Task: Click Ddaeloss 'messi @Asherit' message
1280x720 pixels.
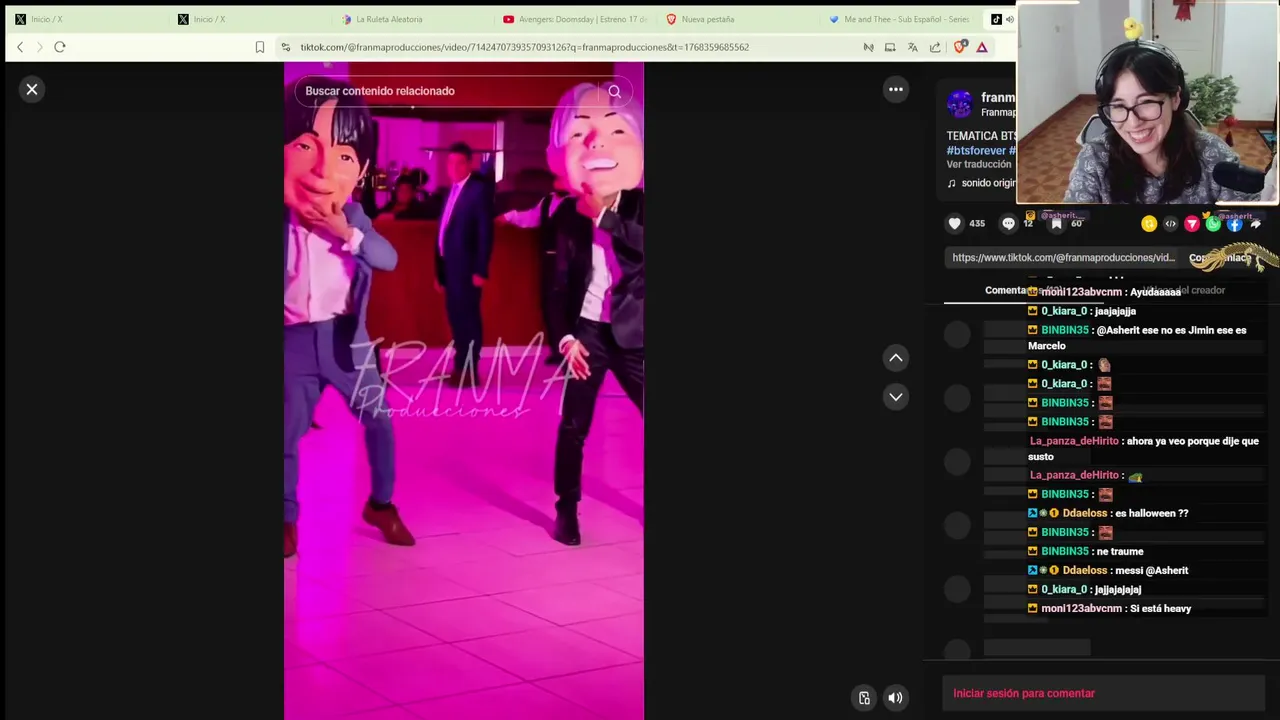Action: 1108,571
